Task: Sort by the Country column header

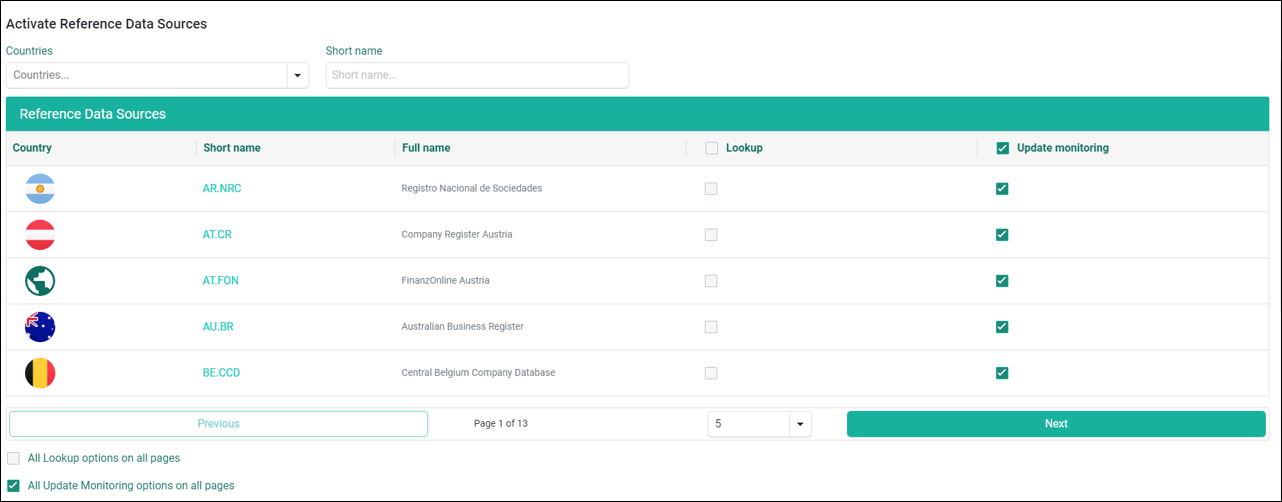Action: pyautogui.click(x=32, y=148)
